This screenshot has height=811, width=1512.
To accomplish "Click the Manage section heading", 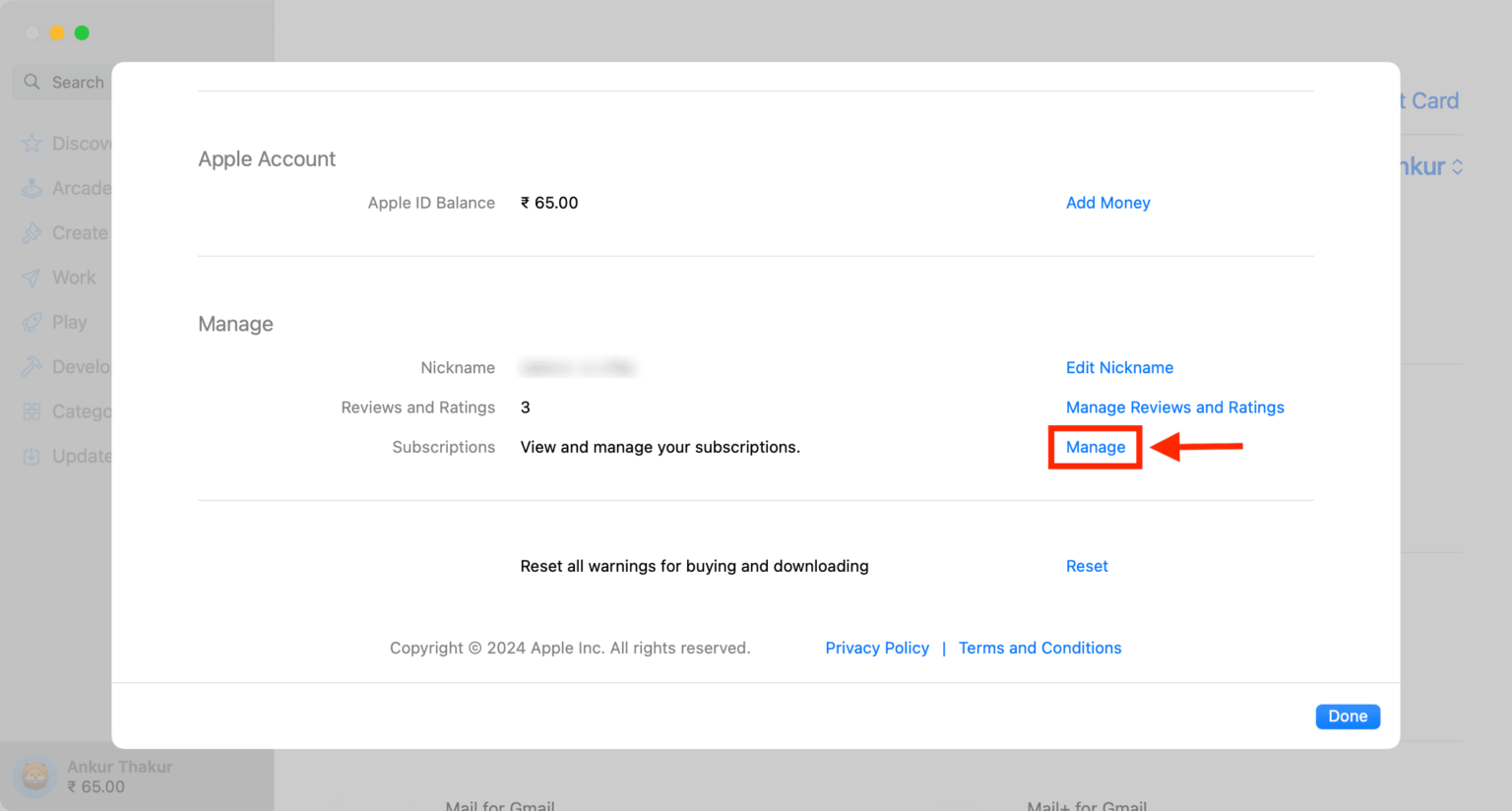I will pos(235,324).
